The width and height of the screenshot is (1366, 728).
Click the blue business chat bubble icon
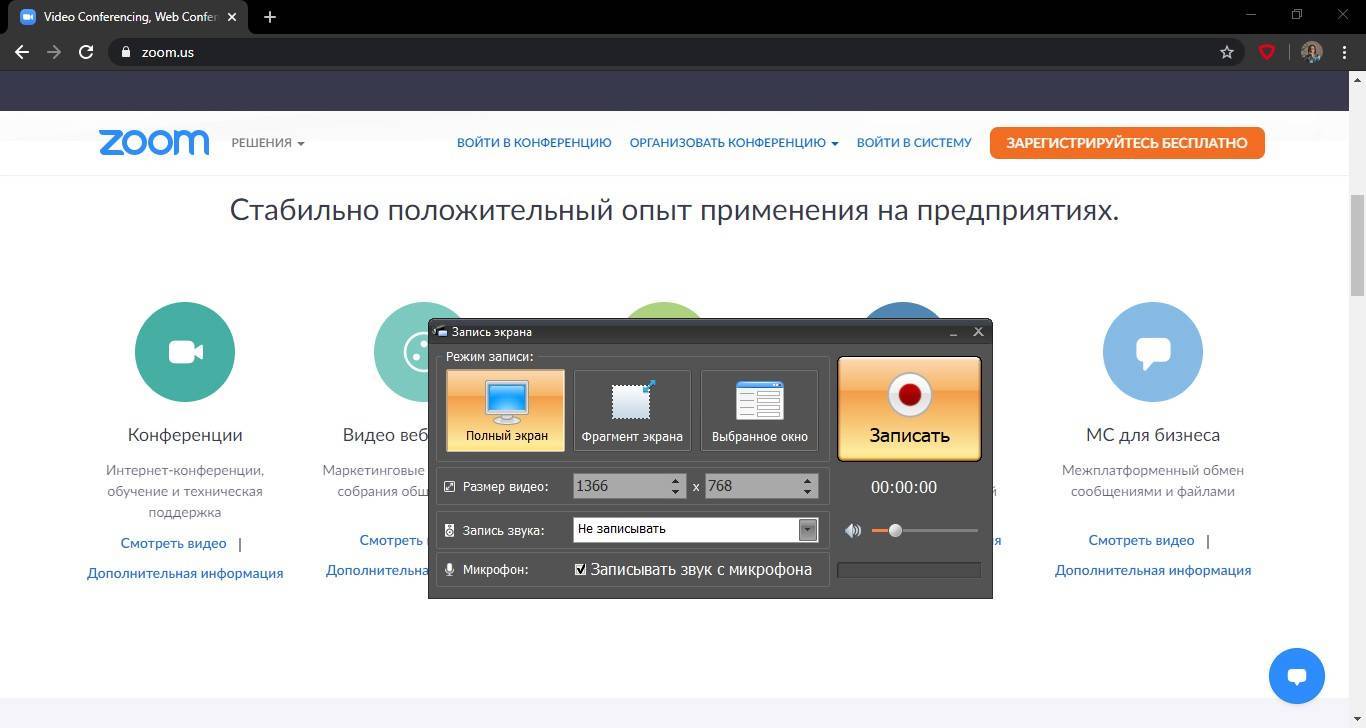coord(1152,352)
